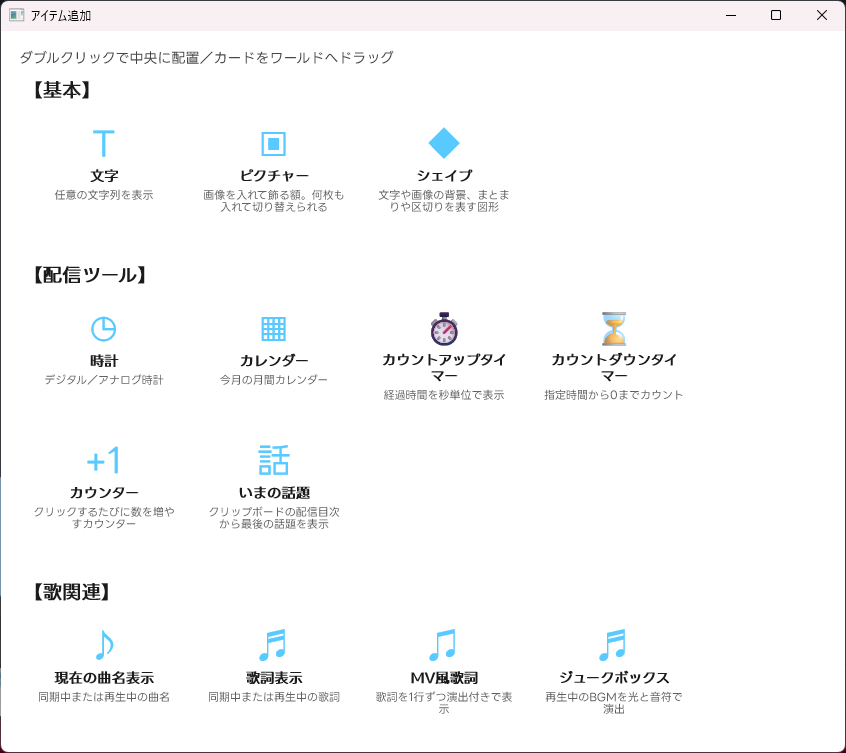This screenshot has width=846, height=753.
Task: Click the 時計 card title
Action: [x=104, y=361]
